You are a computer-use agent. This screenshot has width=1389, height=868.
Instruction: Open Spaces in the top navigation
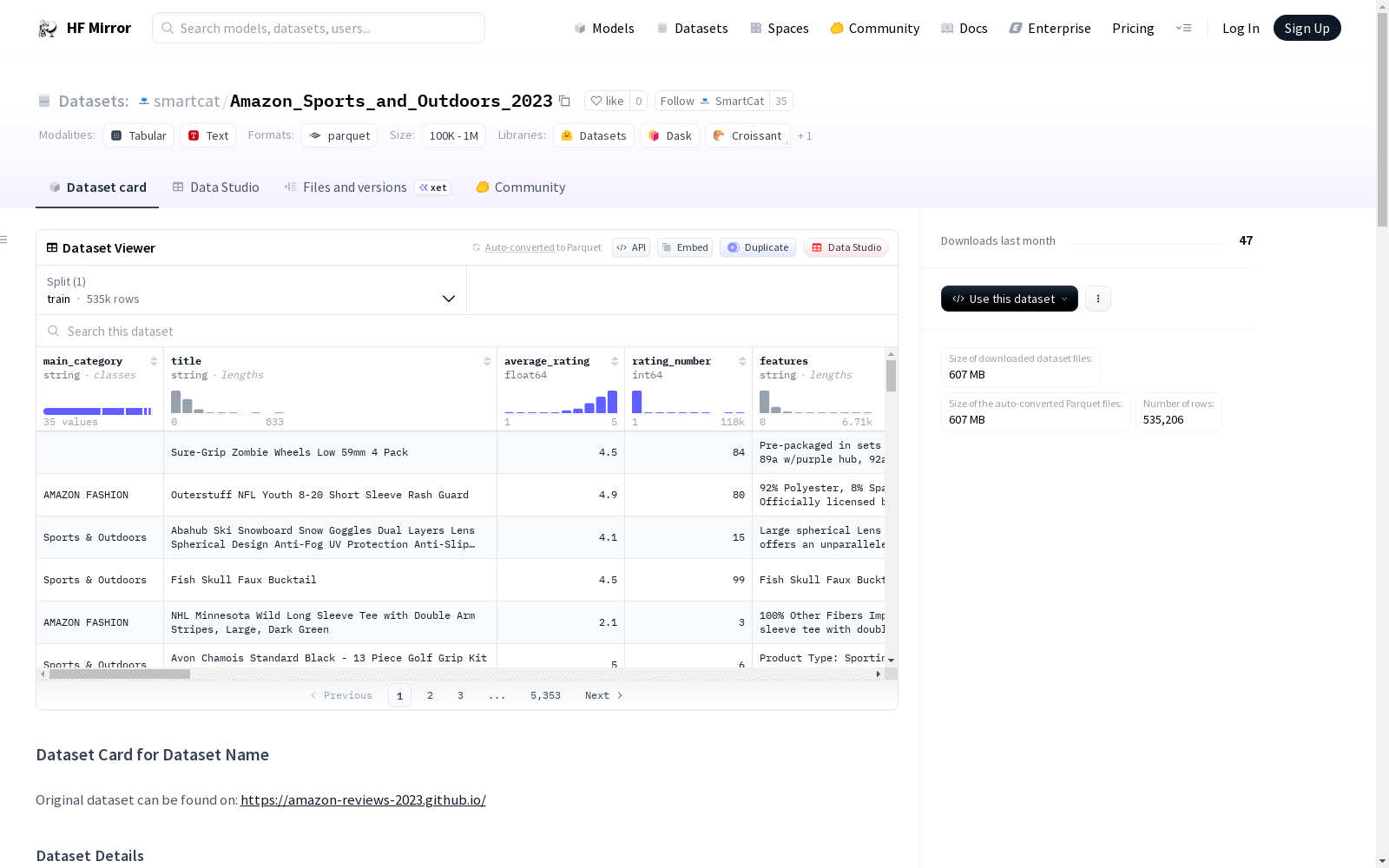(780, 28)
